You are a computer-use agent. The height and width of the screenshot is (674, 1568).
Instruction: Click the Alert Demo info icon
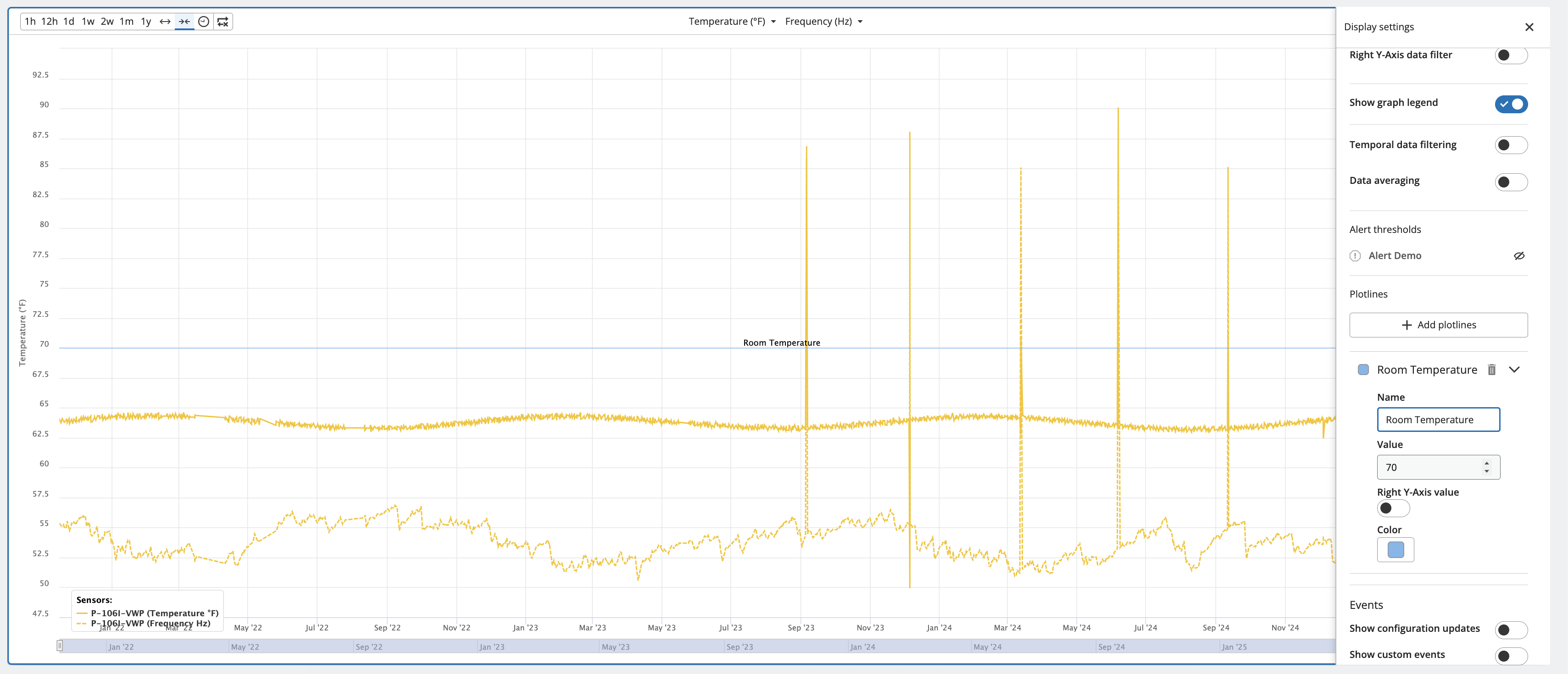click(1355, 256)
